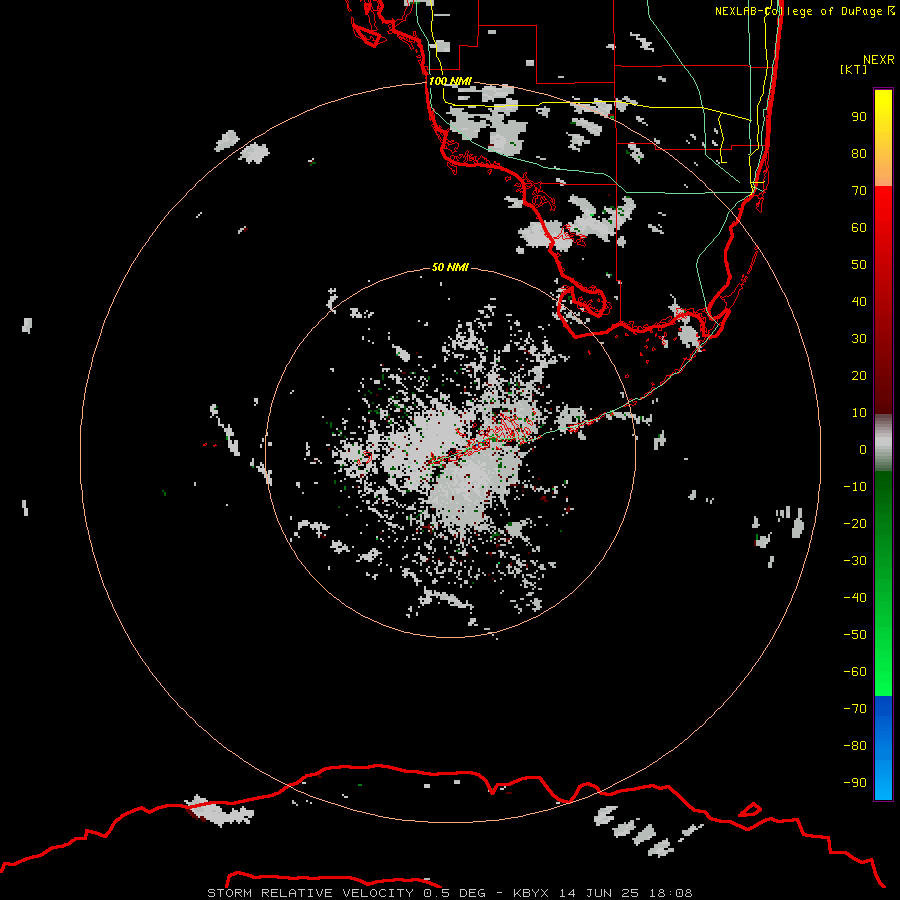Screen dimensions: 900x900
Task: Click the 90 value on the velocity scale
Action: coord(859,117)
